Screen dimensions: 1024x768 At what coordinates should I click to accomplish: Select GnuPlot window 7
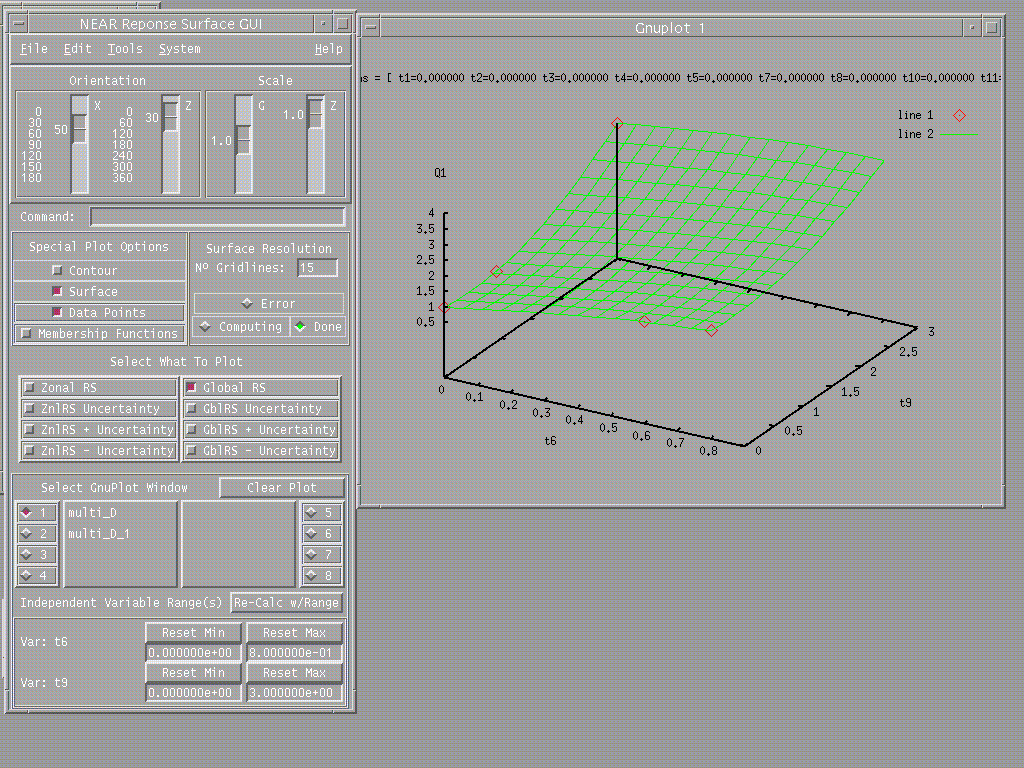(322, 554)
